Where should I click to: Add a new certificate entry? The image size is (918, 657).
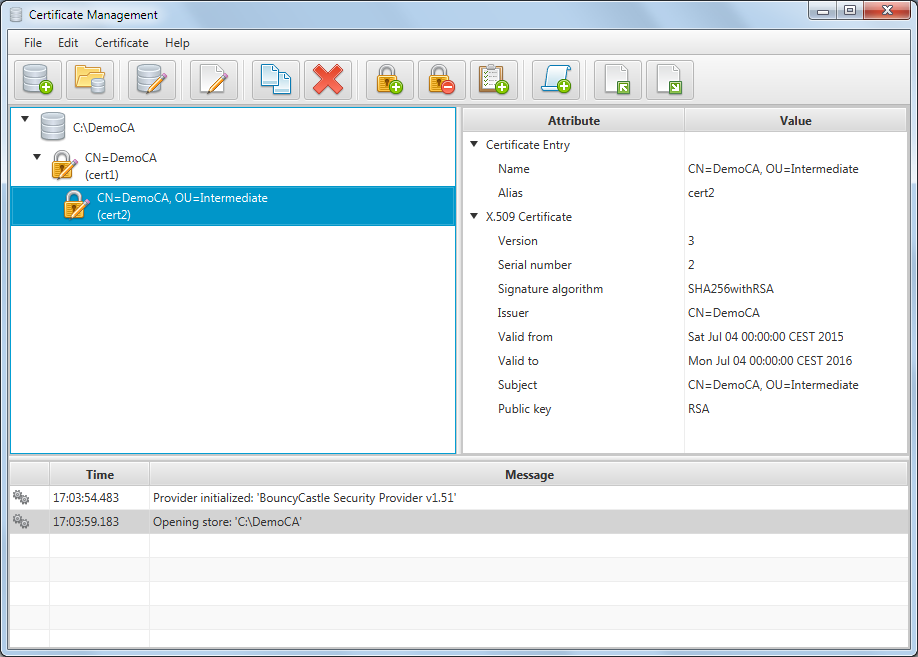pyautogui.click(x=493, y=80)
